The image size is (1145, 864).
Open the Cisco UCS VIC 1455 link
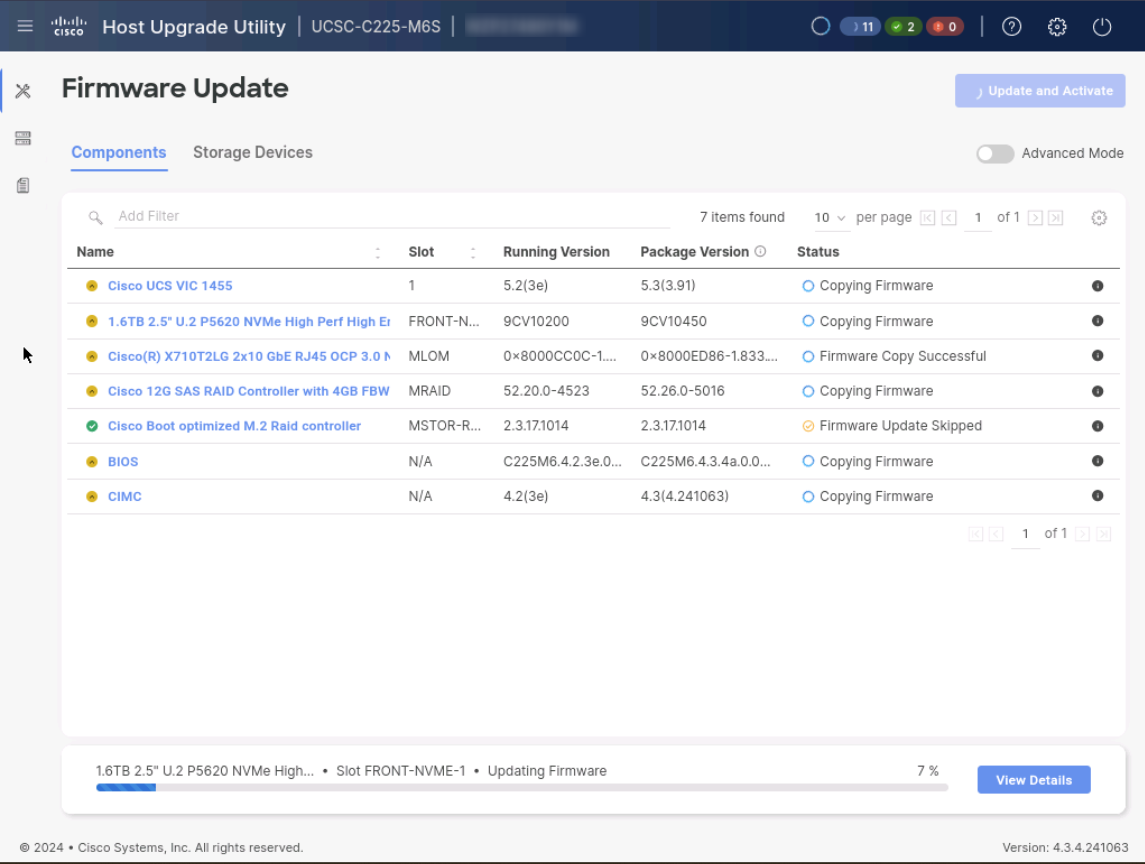point(170,286)
